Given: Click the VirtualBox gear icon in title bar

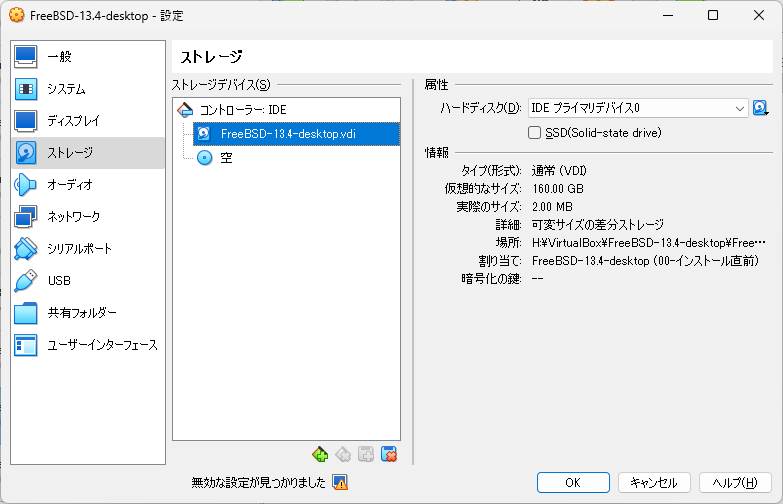Looking at the screenshot, I should (16, 15).
